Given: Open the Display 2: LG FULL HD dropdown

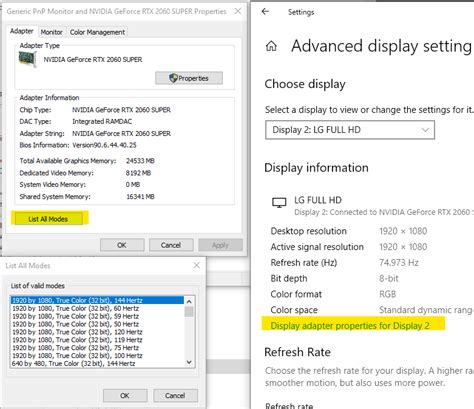Looking at the screenshot, I should (350, 130).
